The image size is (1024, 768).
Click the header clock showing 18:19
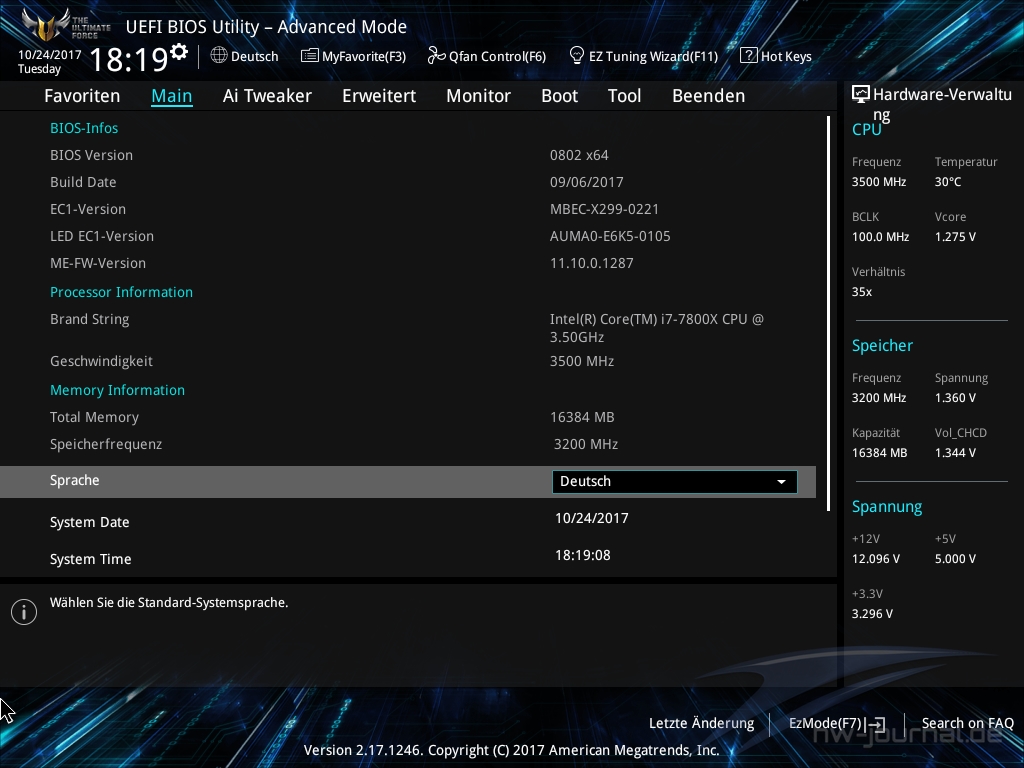129,59
